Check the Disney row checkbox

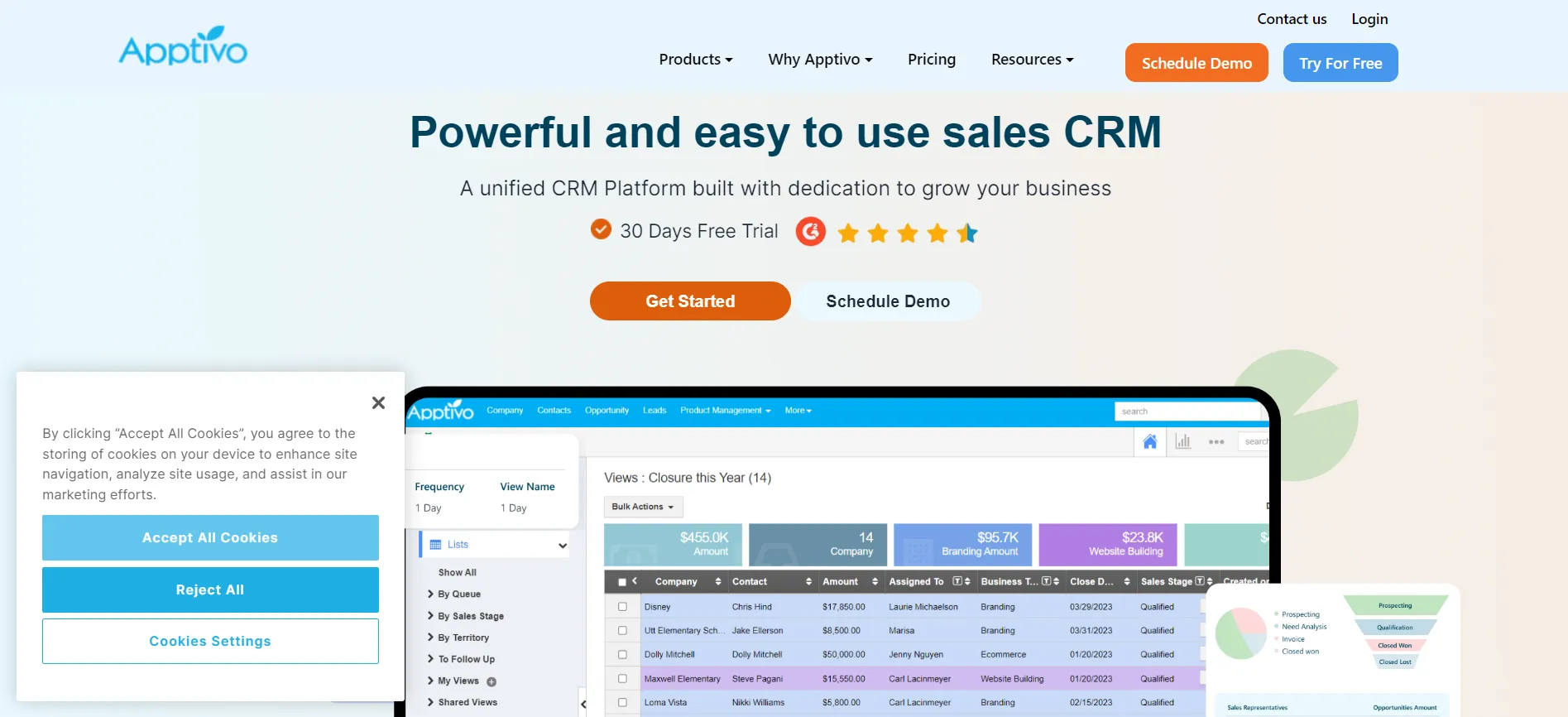pos(622,607)
